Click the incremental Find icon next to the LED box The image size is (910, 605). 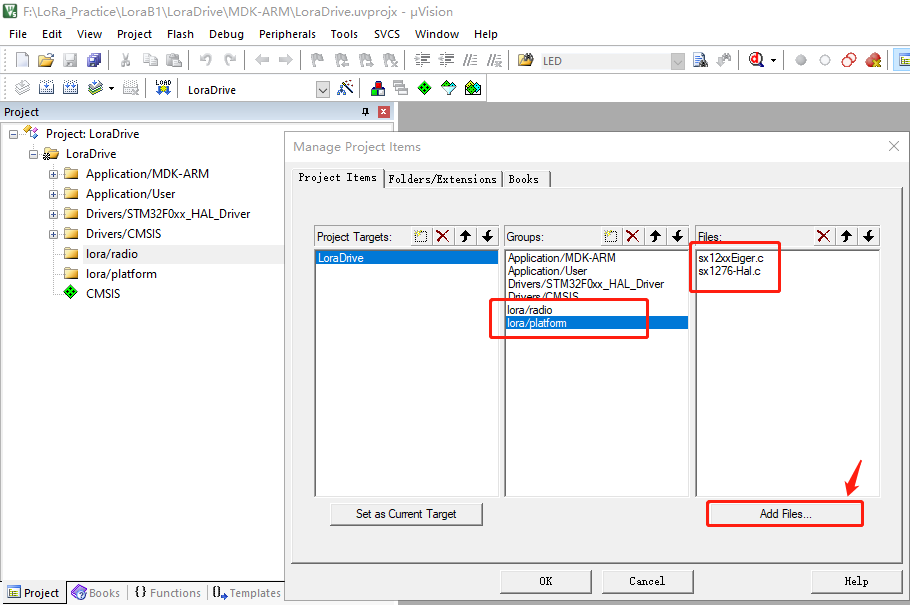click(x=724, y=60)
